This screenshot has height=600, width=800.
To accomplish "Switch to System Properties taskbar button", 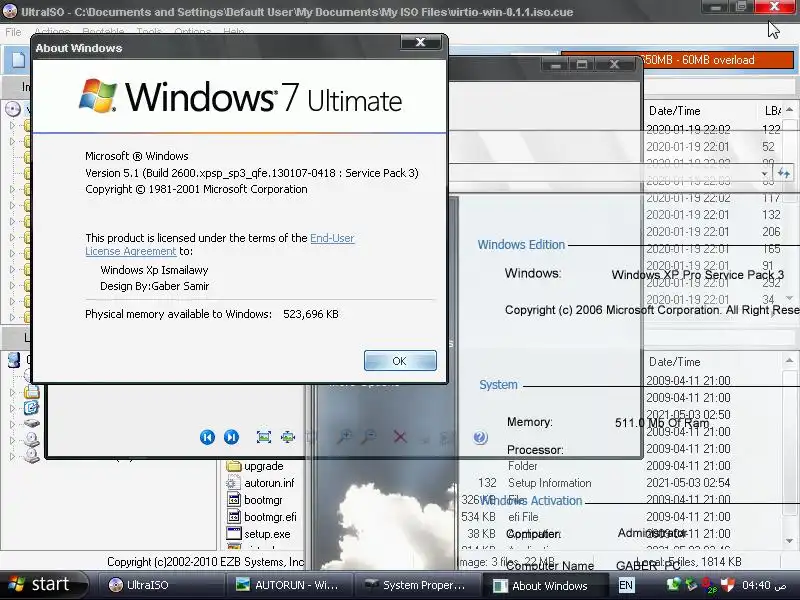I will [x=415, y=585].
